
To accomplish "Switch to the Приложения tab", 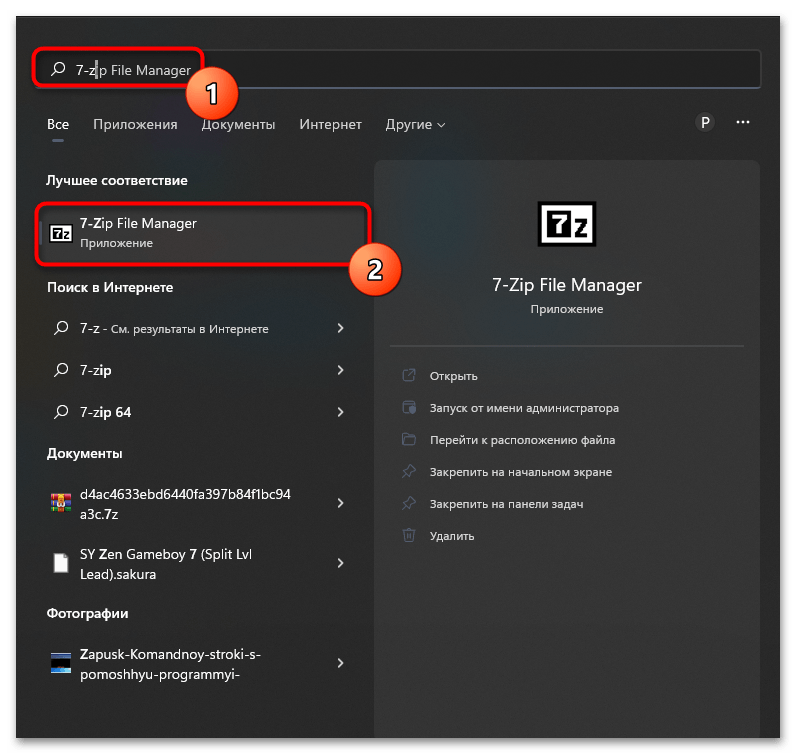I will (135, 124).
